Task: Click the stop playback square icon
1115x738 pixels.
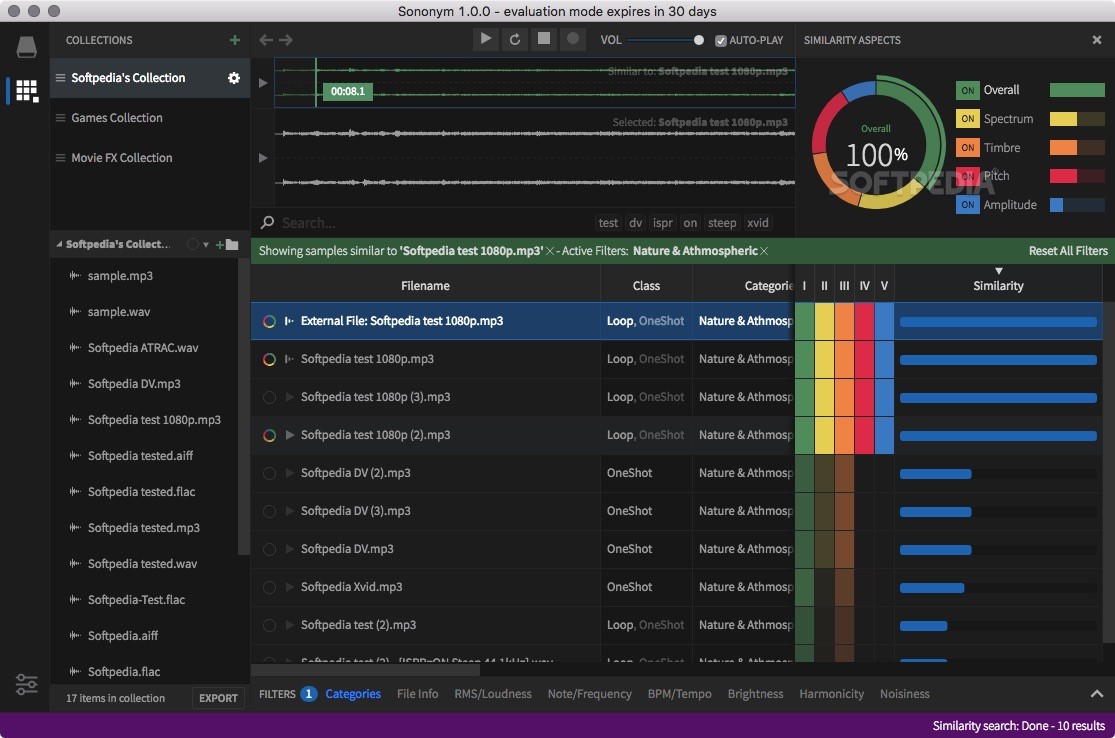Action: point(544,39)
